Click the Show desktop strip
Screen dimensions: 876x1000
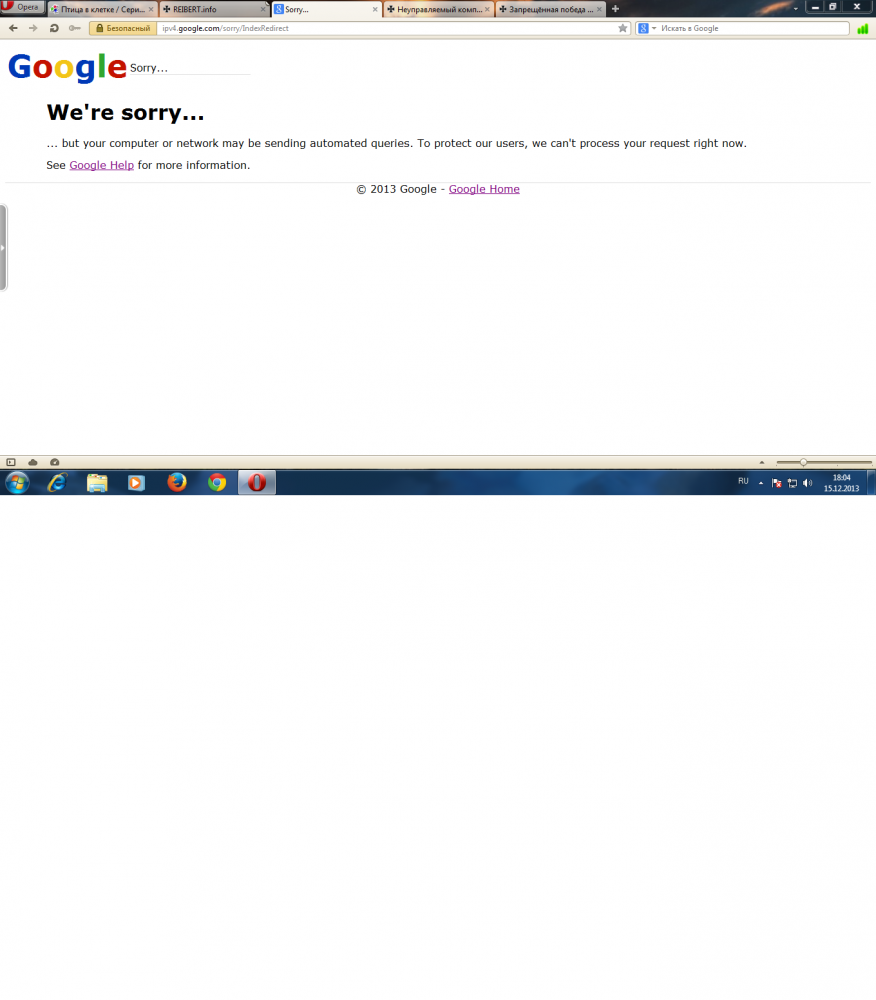(x=872, y=483)
